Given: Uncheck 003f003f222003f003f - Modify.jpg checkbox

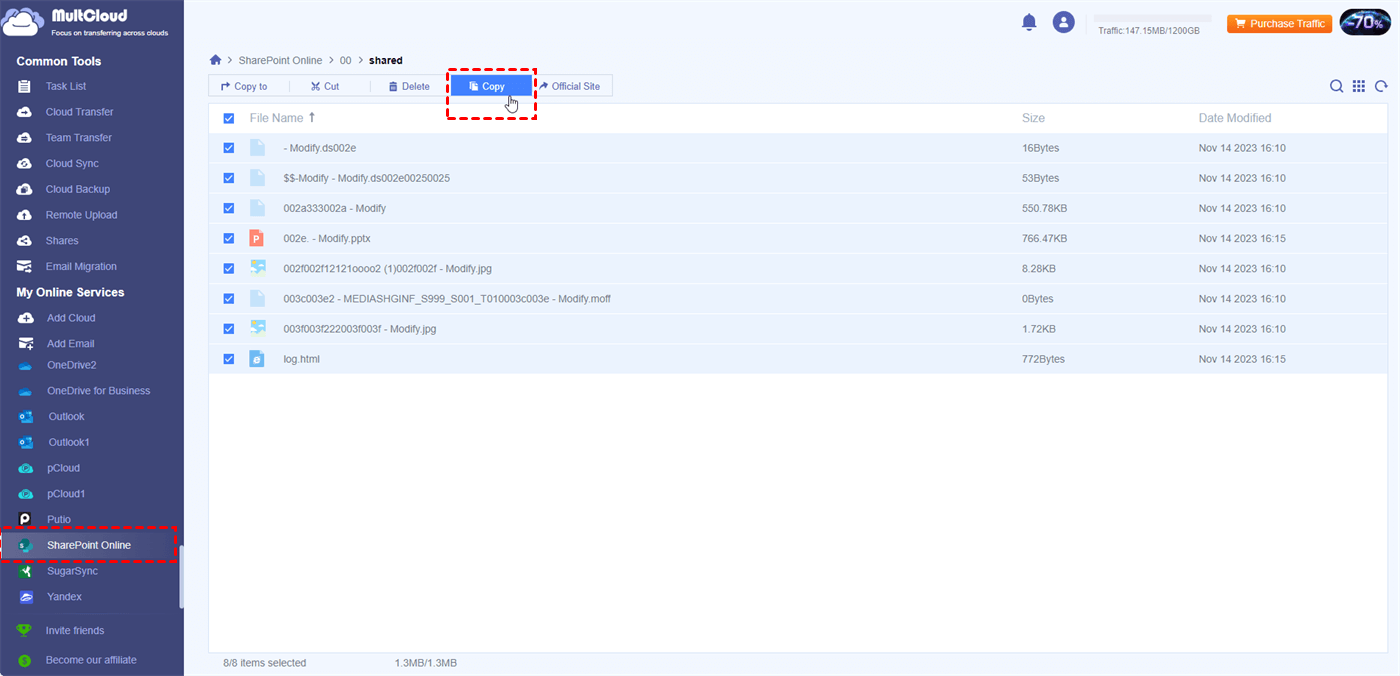Looking at the screenshot, I should [x=229, y=328].
